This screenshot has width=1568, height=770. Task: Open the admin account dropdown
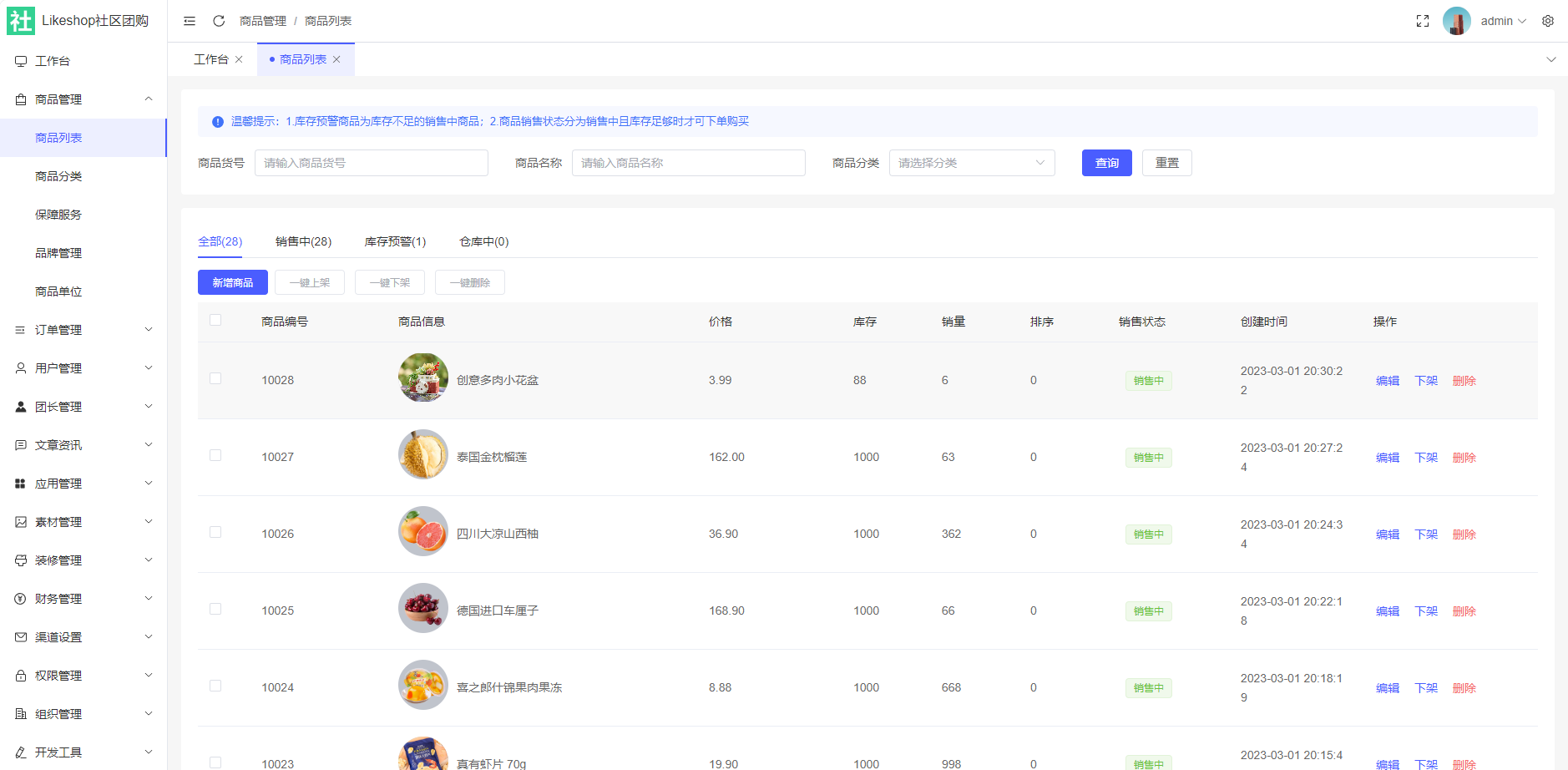1499,20
